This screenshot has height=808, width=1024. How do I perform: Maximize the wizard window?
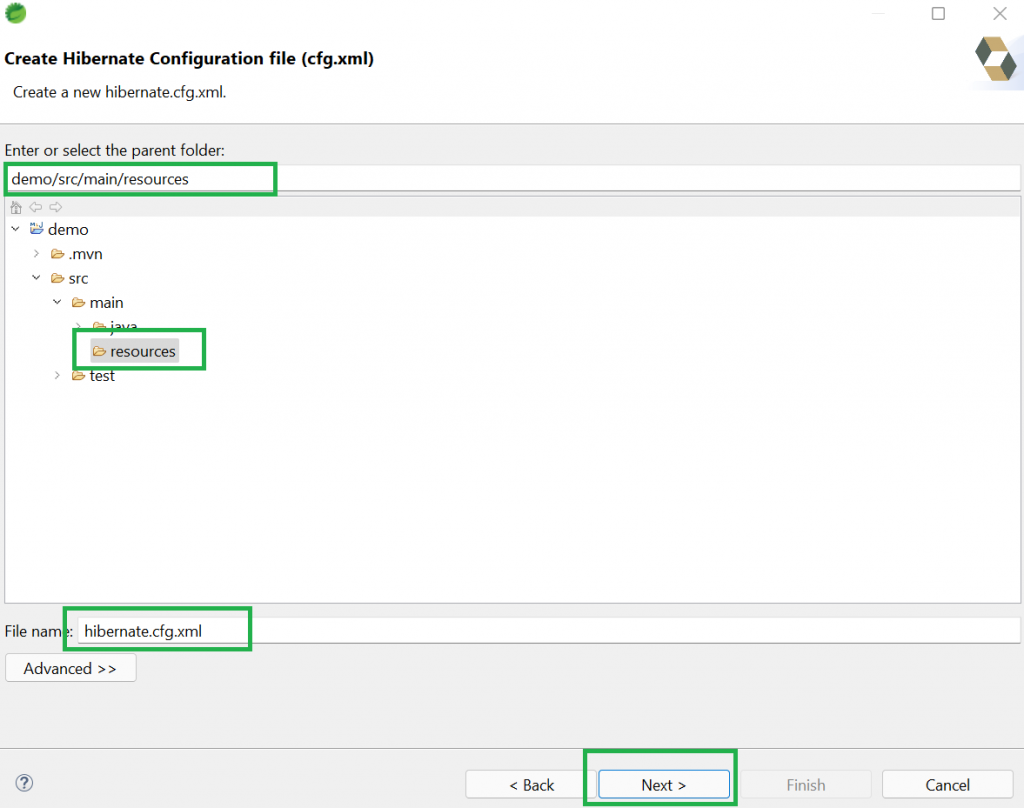(x=938, y=13)
